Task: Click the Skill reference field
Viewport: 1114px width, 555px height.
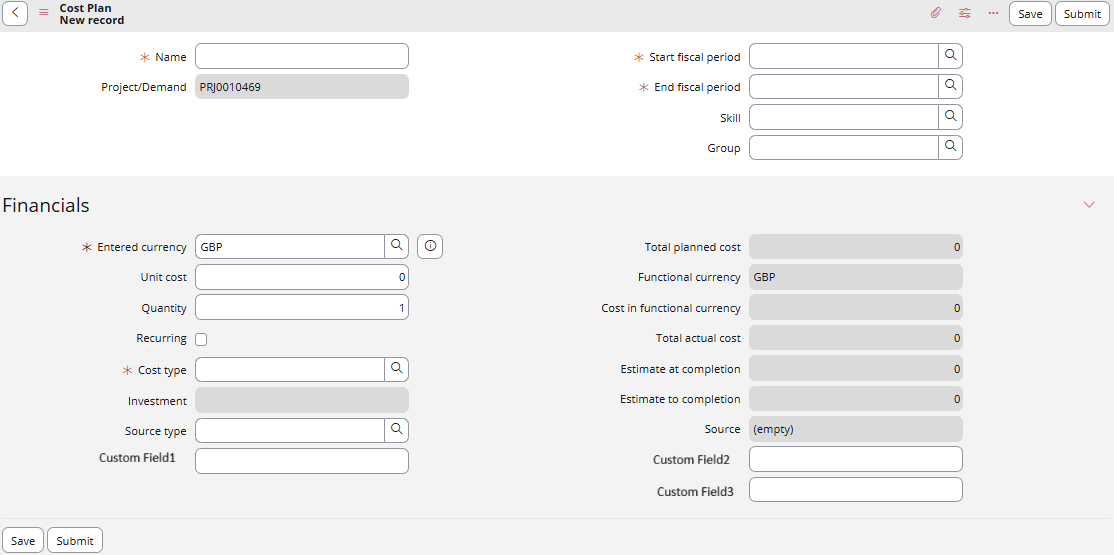Action: pyautogui.click(x=844, y=117)
